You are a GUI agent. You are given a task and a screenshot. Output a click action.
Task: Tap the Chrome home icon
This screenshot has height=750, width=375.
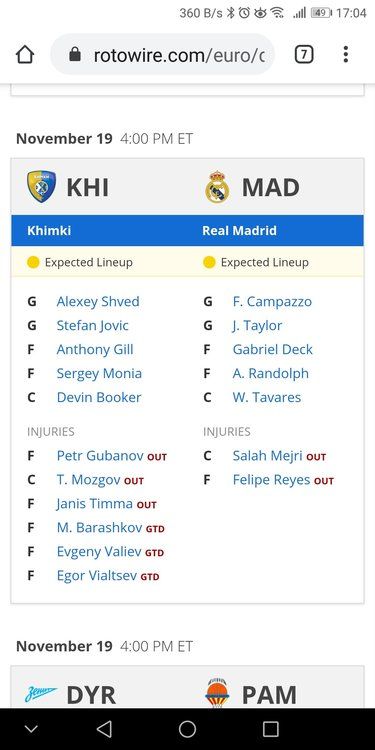click(x=25, y=55)
